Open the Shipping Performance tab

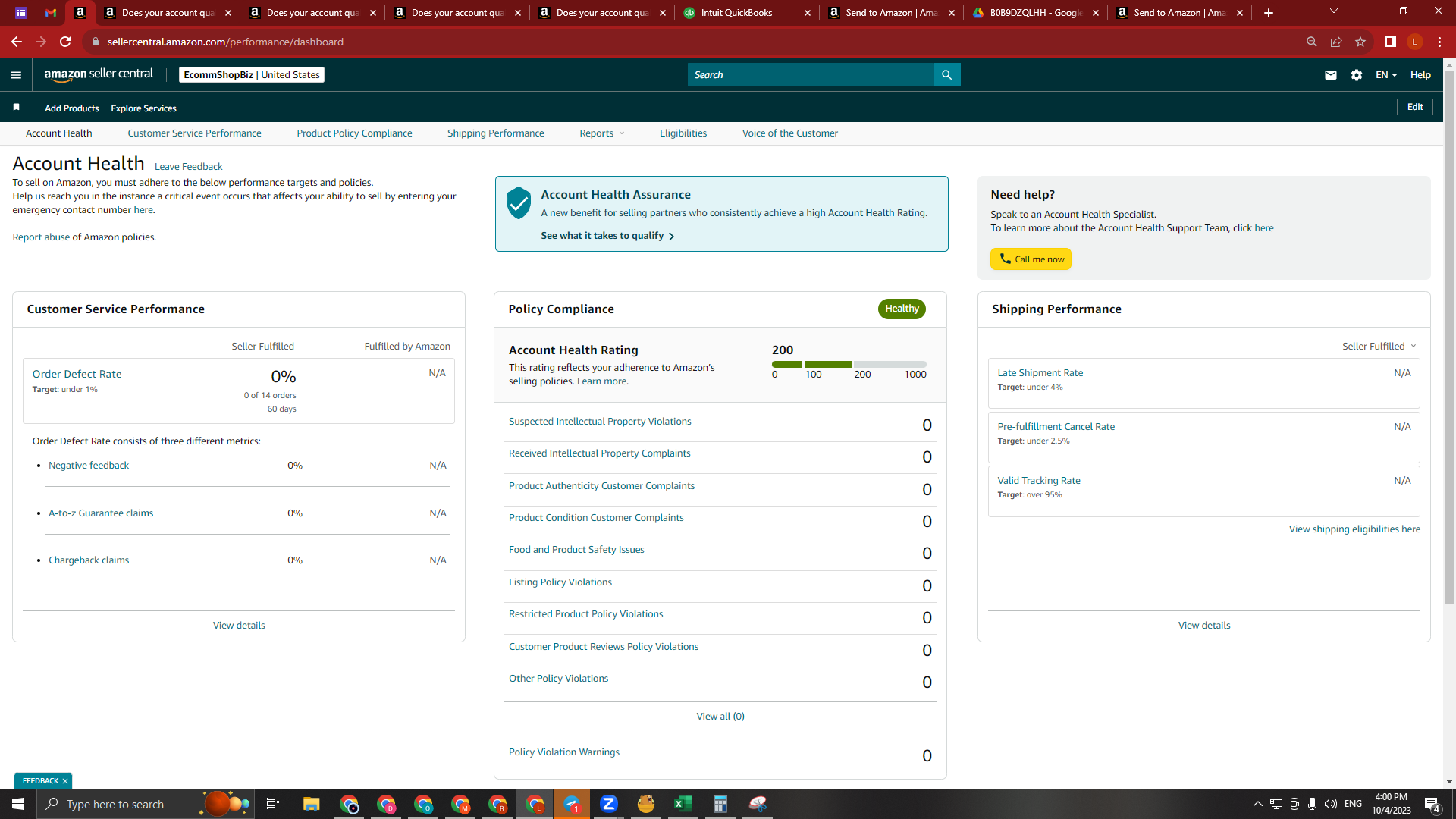496,133
